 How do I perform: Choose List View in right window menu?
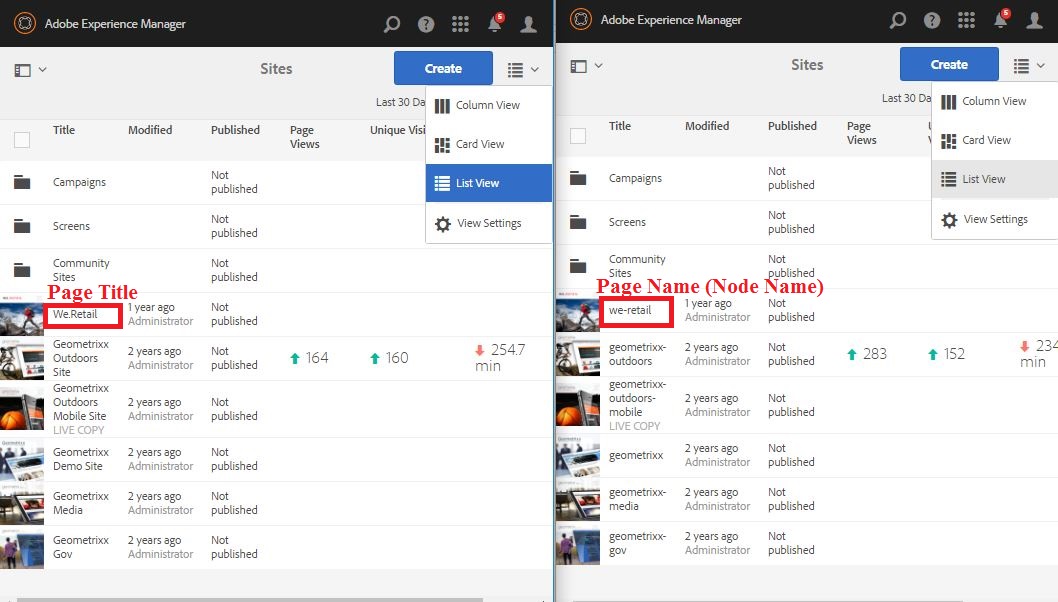tap(995, 179)
